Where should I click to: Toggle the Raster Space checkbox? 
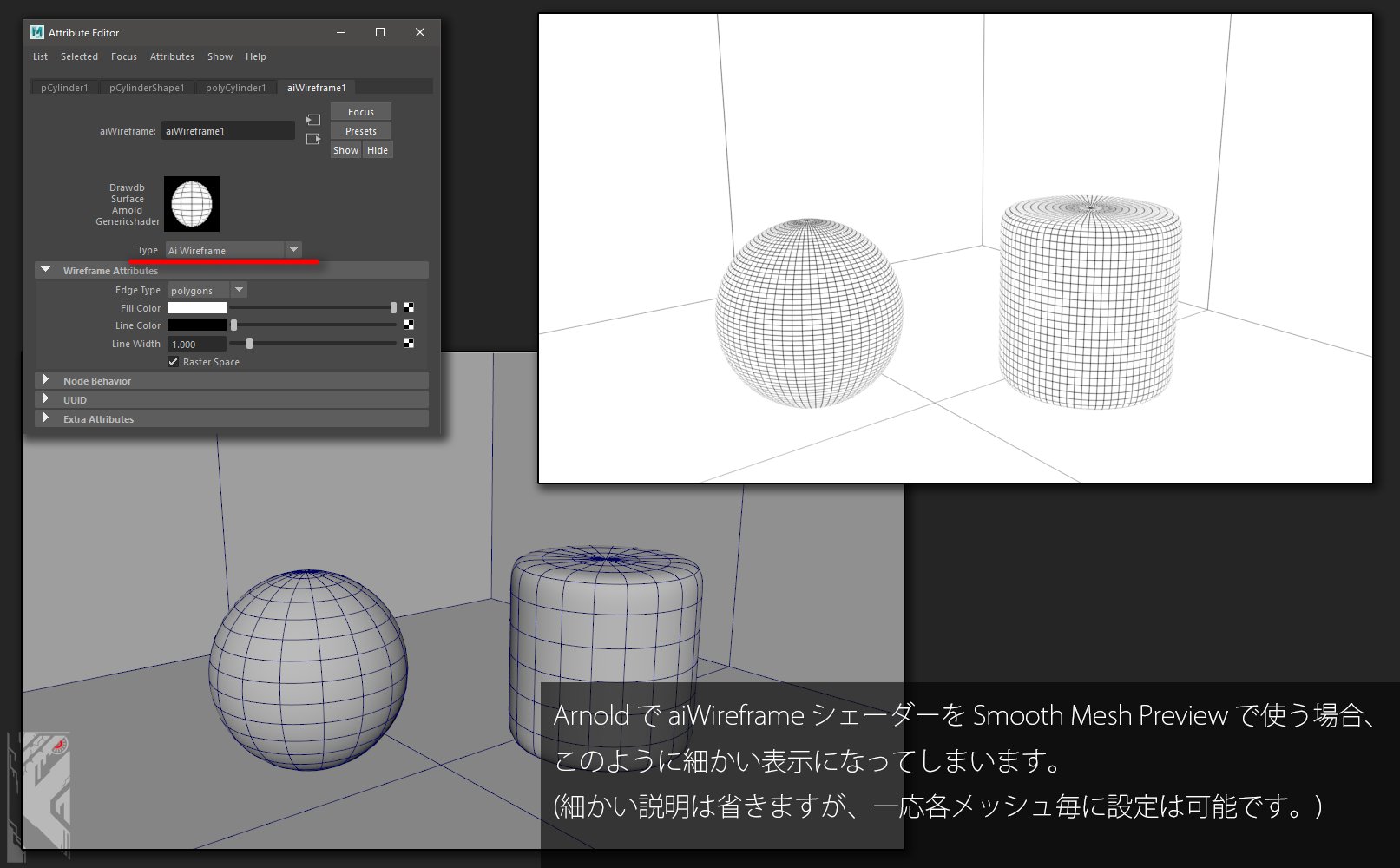tap(174, 361)
